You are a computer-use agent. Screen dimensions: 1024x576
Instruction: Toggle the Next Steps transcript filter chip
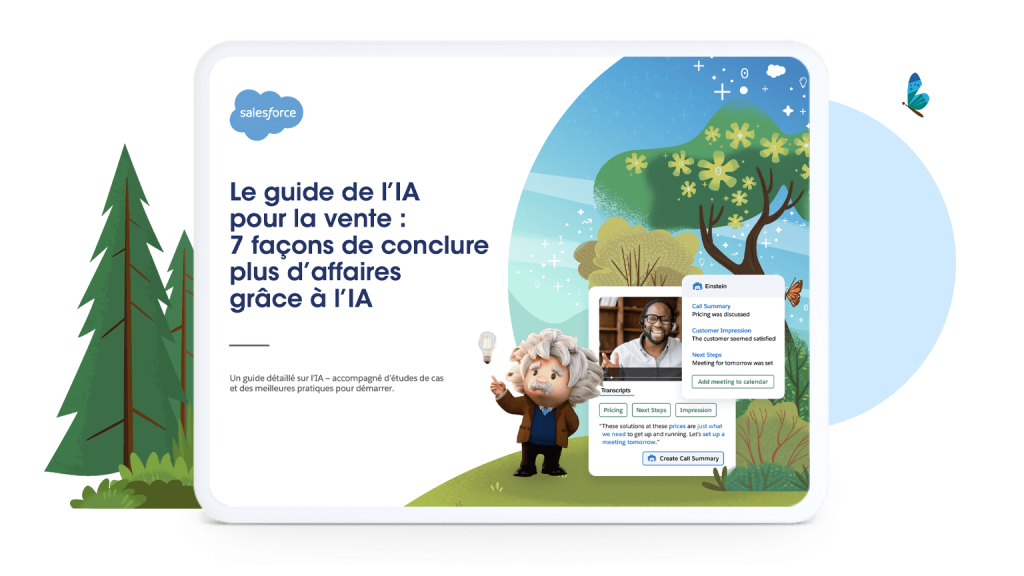[x=651, y=409]
